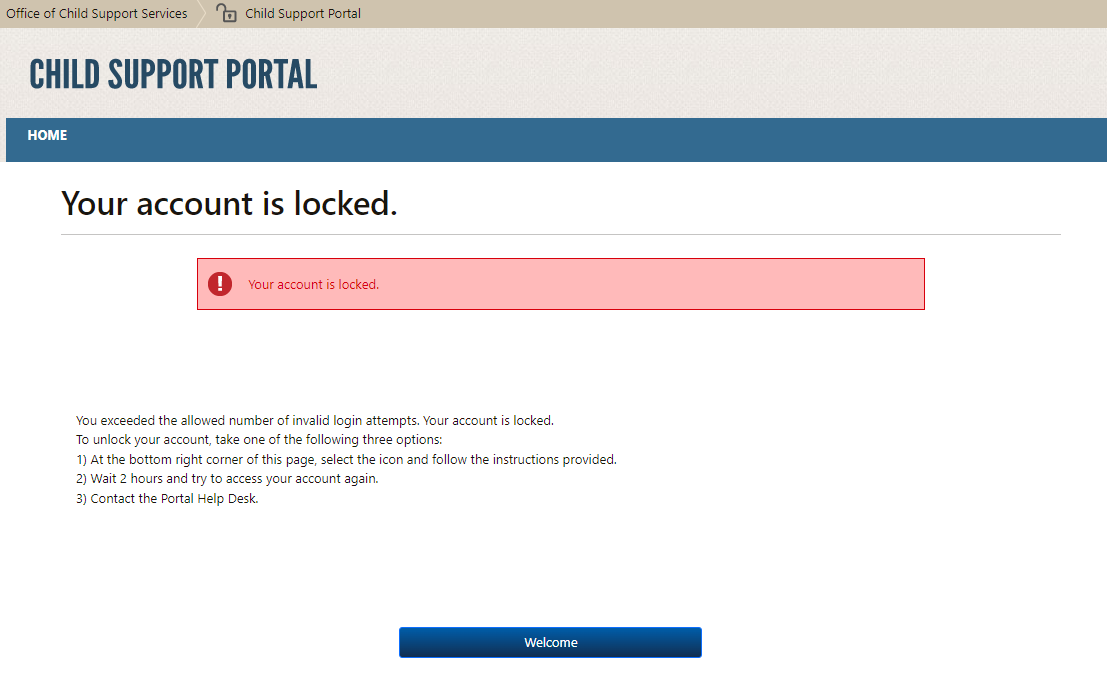1107x682 pixels.
Task: Click the large black page heading
Action: click(229, 203)
